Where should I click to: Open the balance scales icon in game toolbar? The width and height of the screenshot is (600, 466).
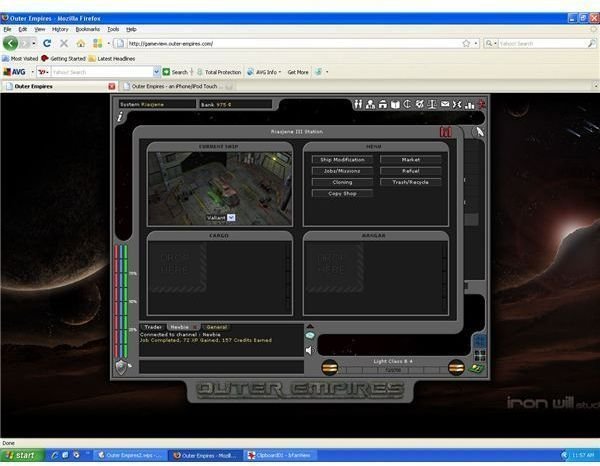(432, 104)
